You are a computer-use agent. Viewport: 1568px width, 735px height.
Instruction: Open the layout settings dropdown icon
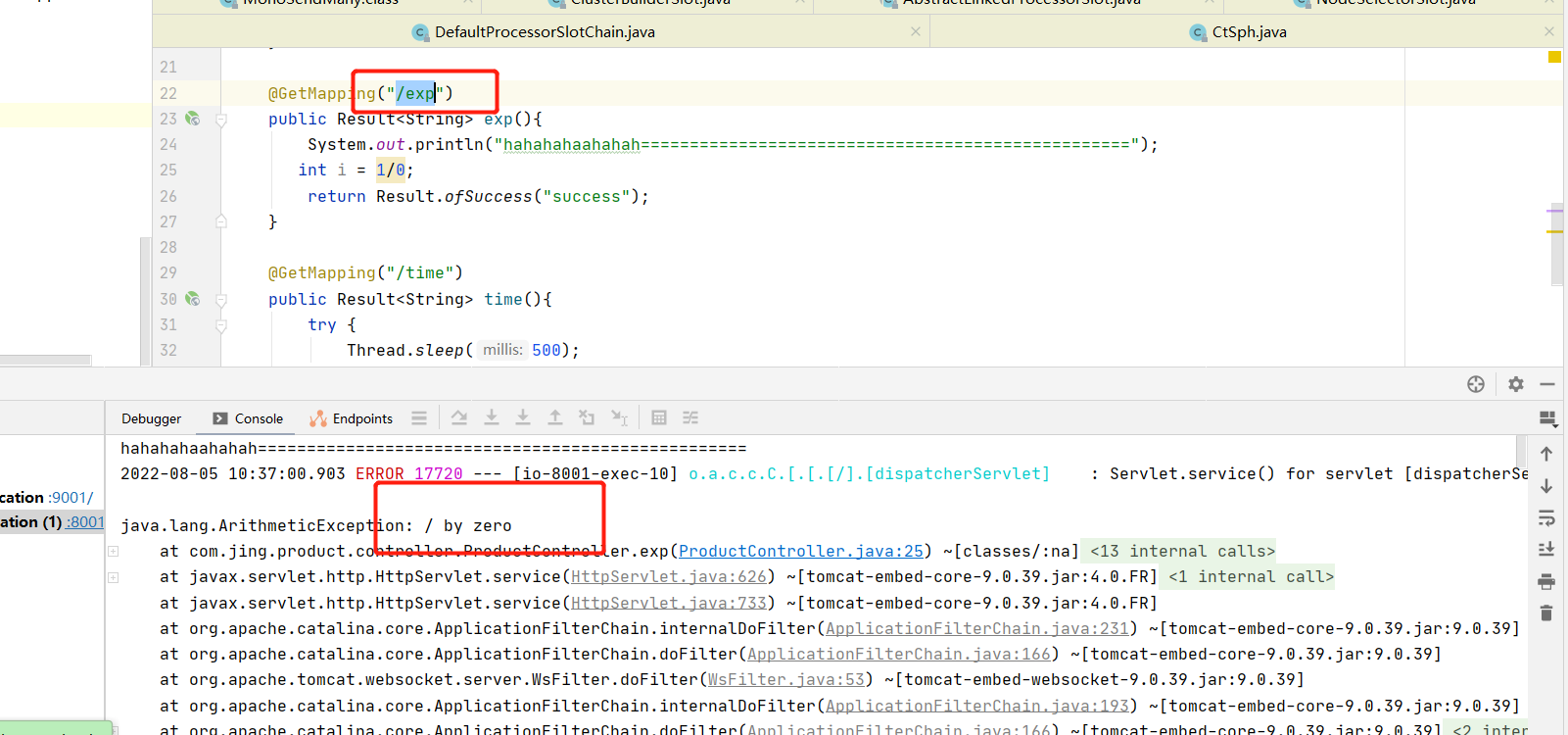pos(1547,418)
